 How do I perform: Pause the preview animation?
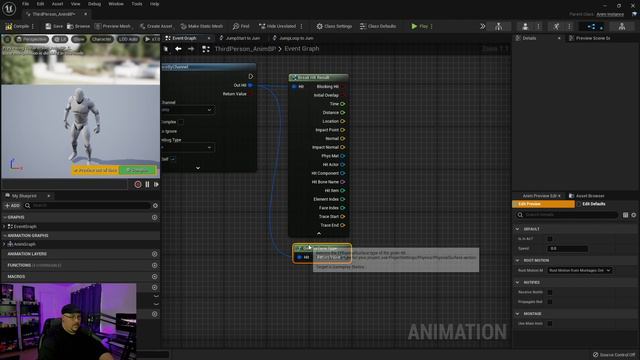click(147, 184)
